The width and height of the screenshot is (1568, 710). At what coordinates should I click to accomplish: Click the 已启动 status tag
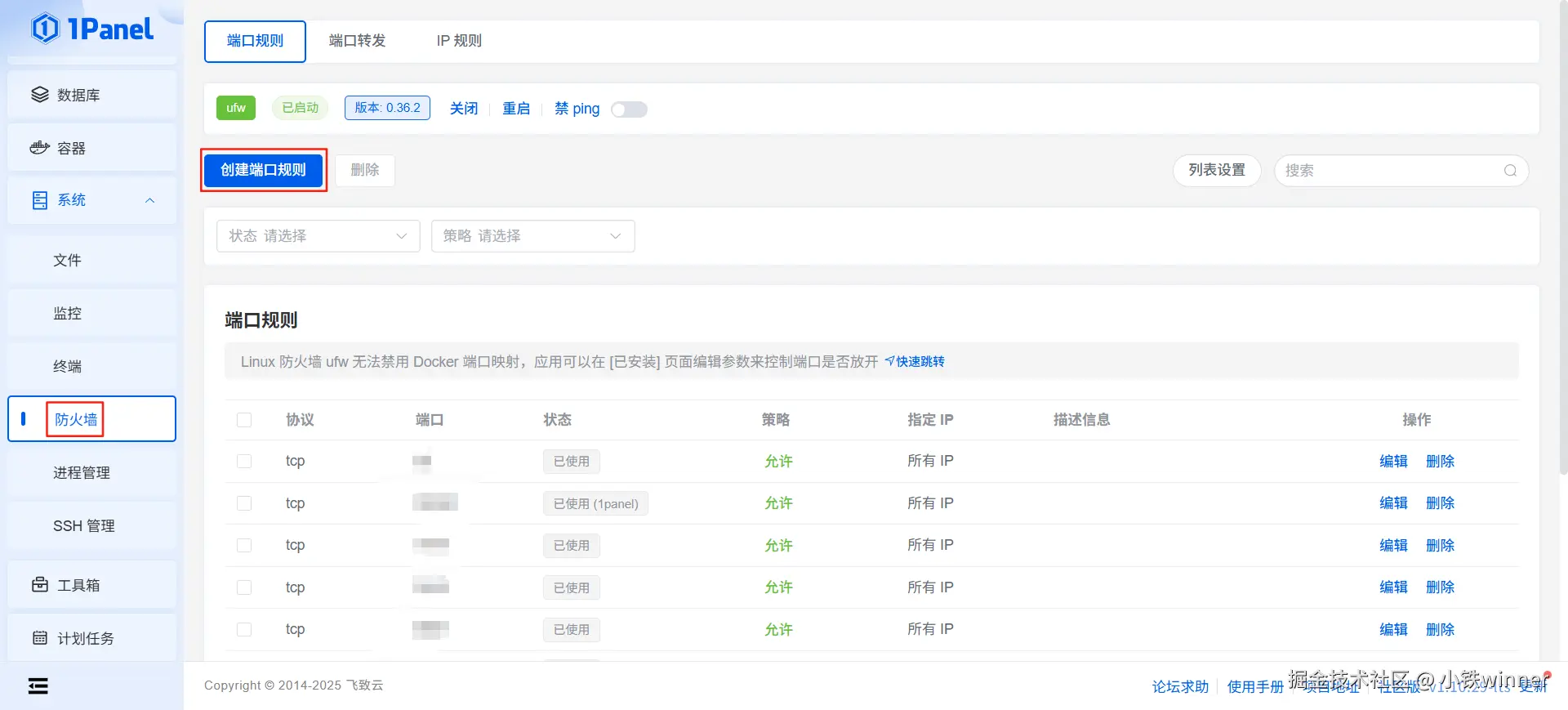pos(301,108)
